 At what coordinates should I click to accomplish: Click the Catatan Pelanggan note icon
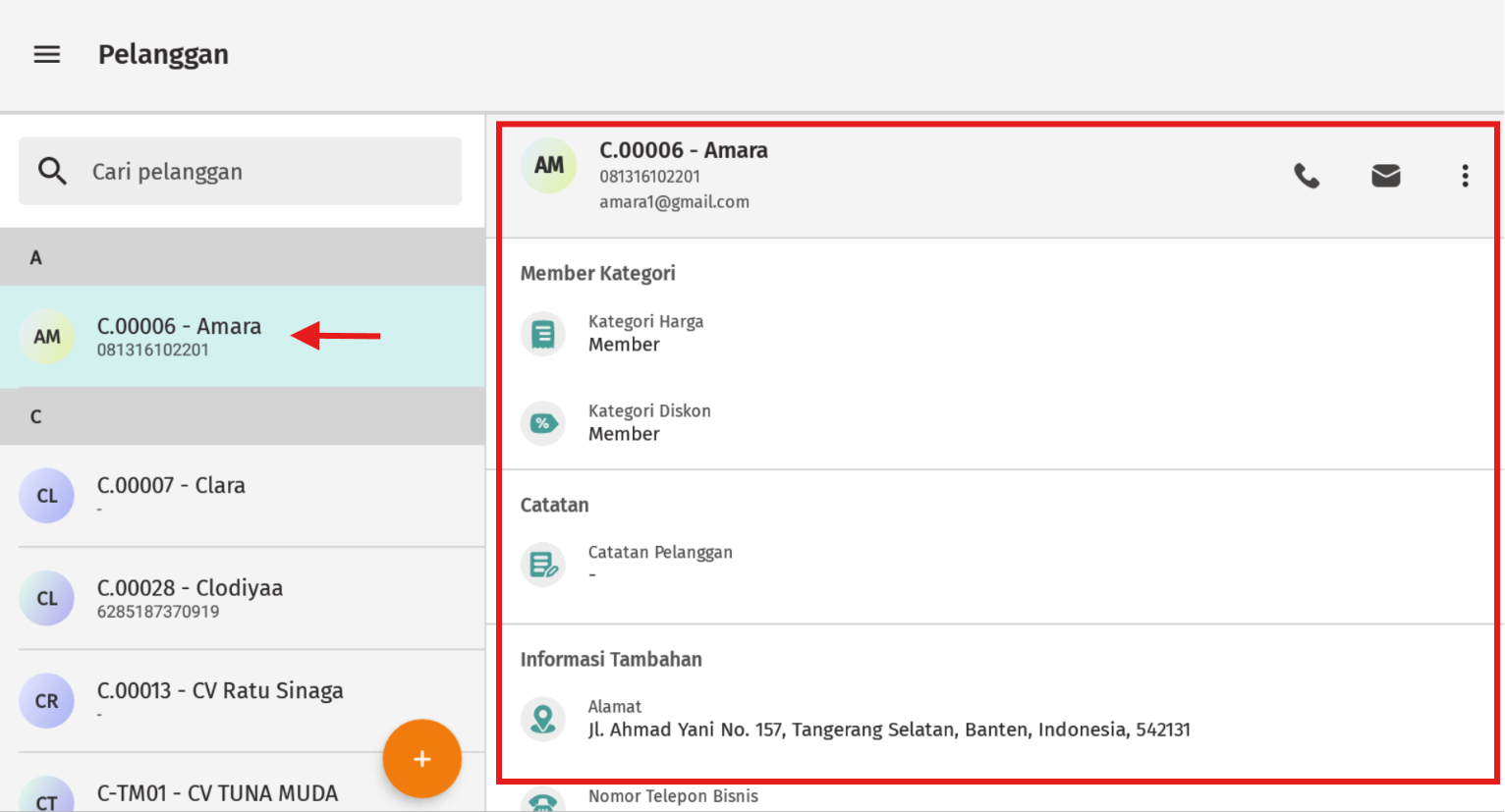point(543,565)
